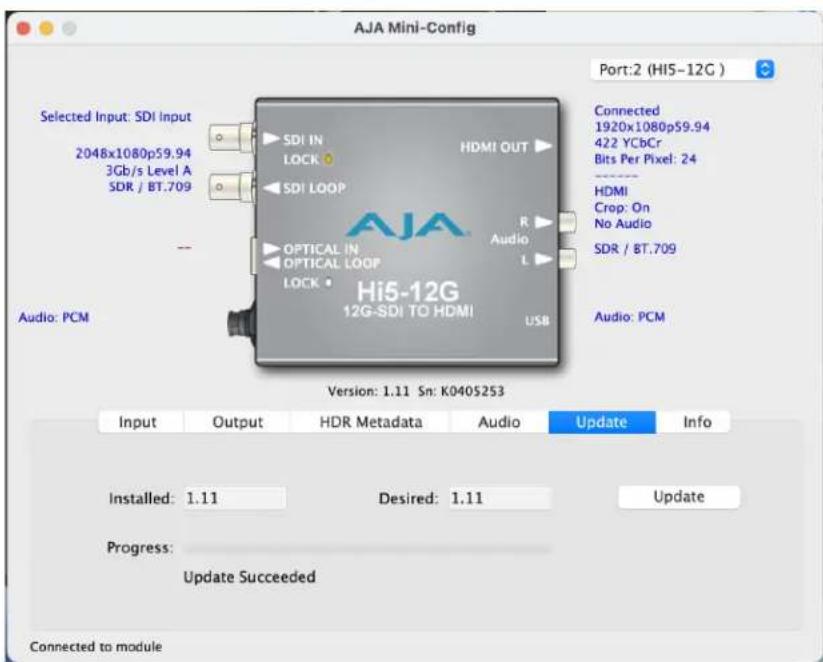The height and width of the screenshot is (662, 823).
Task: Click the 'Connected' HDMI status text
Action: 627,111
